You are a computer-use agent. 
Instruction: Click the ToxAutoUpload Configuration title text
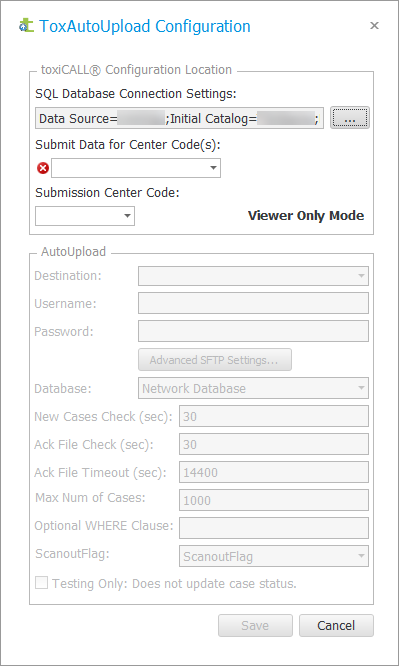click(x=144, y=26)
